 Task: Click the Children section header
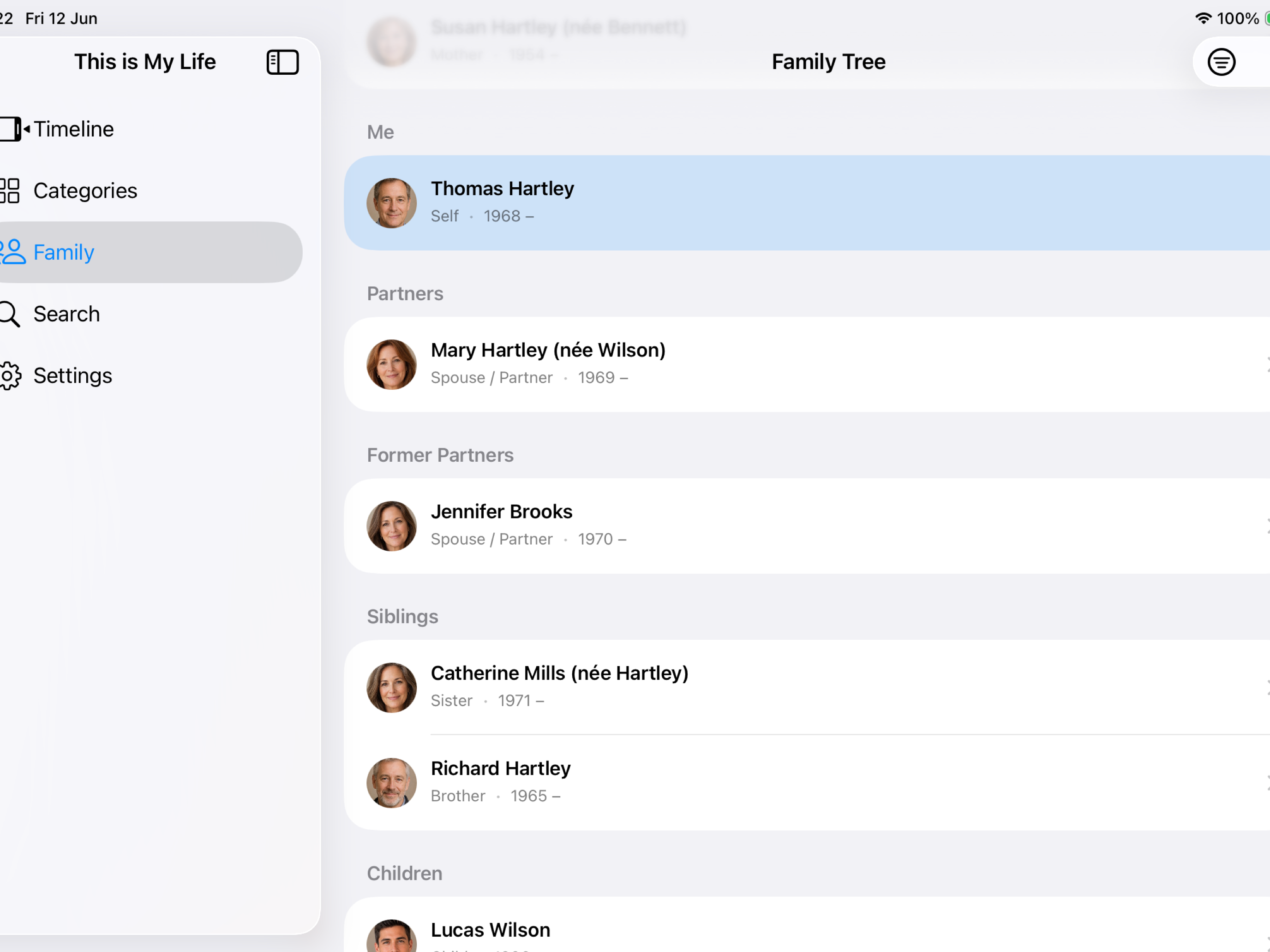[405, 874]
